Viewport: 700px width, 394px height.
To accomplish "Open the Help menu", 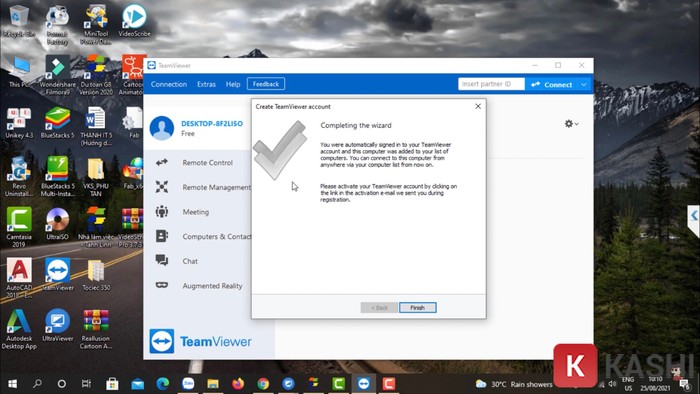I will [x=233, y=84].
